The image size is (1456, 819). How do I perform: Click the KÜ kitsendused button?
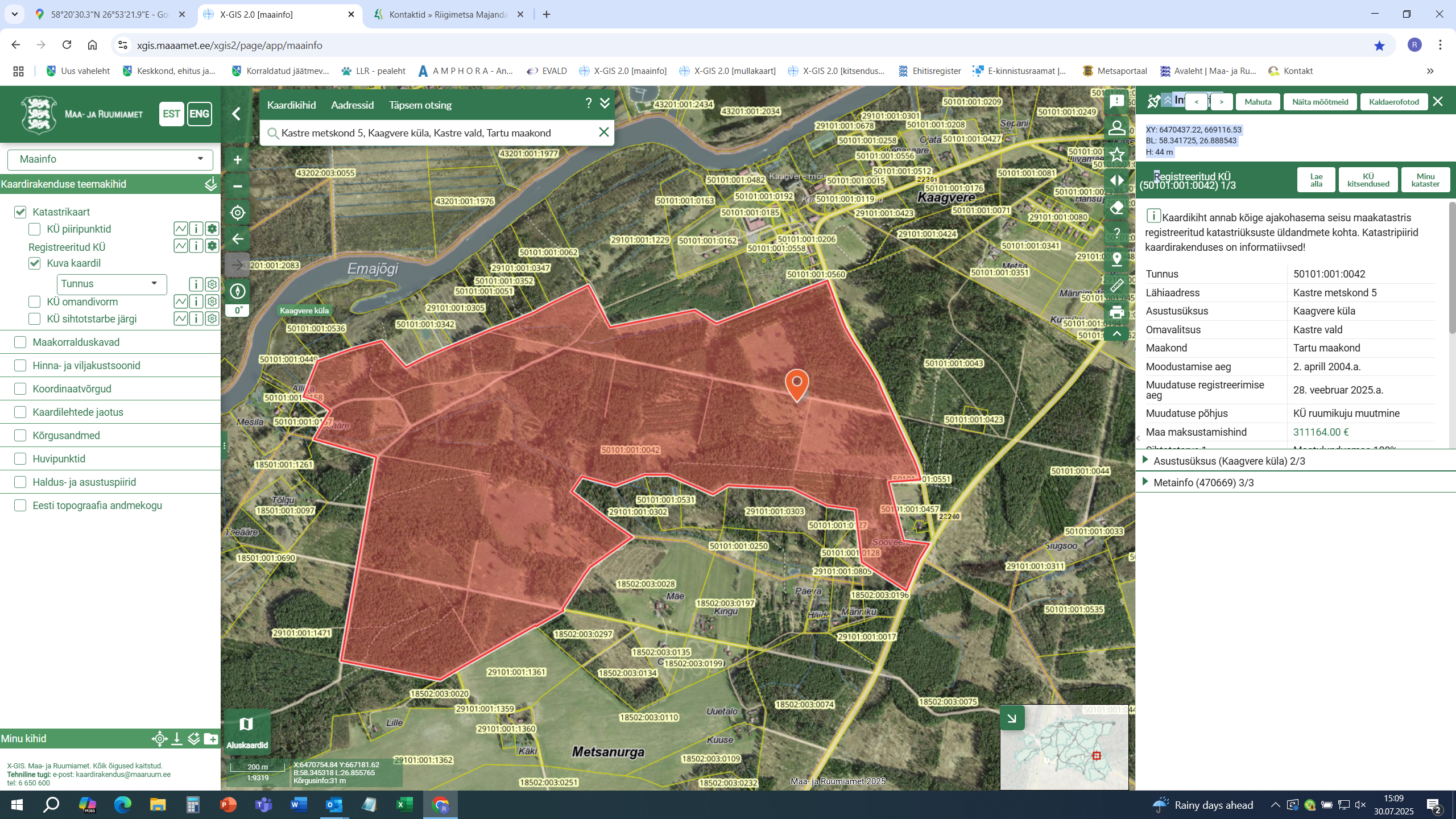pyautogui.click(x=1368, y=180)
